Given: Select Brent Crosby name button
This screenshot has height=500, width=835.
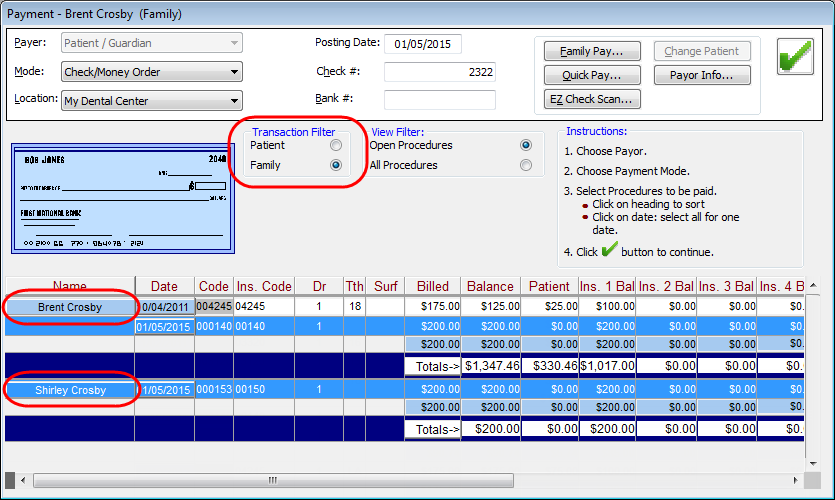Looking at the screenshot, I should coord(70,307).
